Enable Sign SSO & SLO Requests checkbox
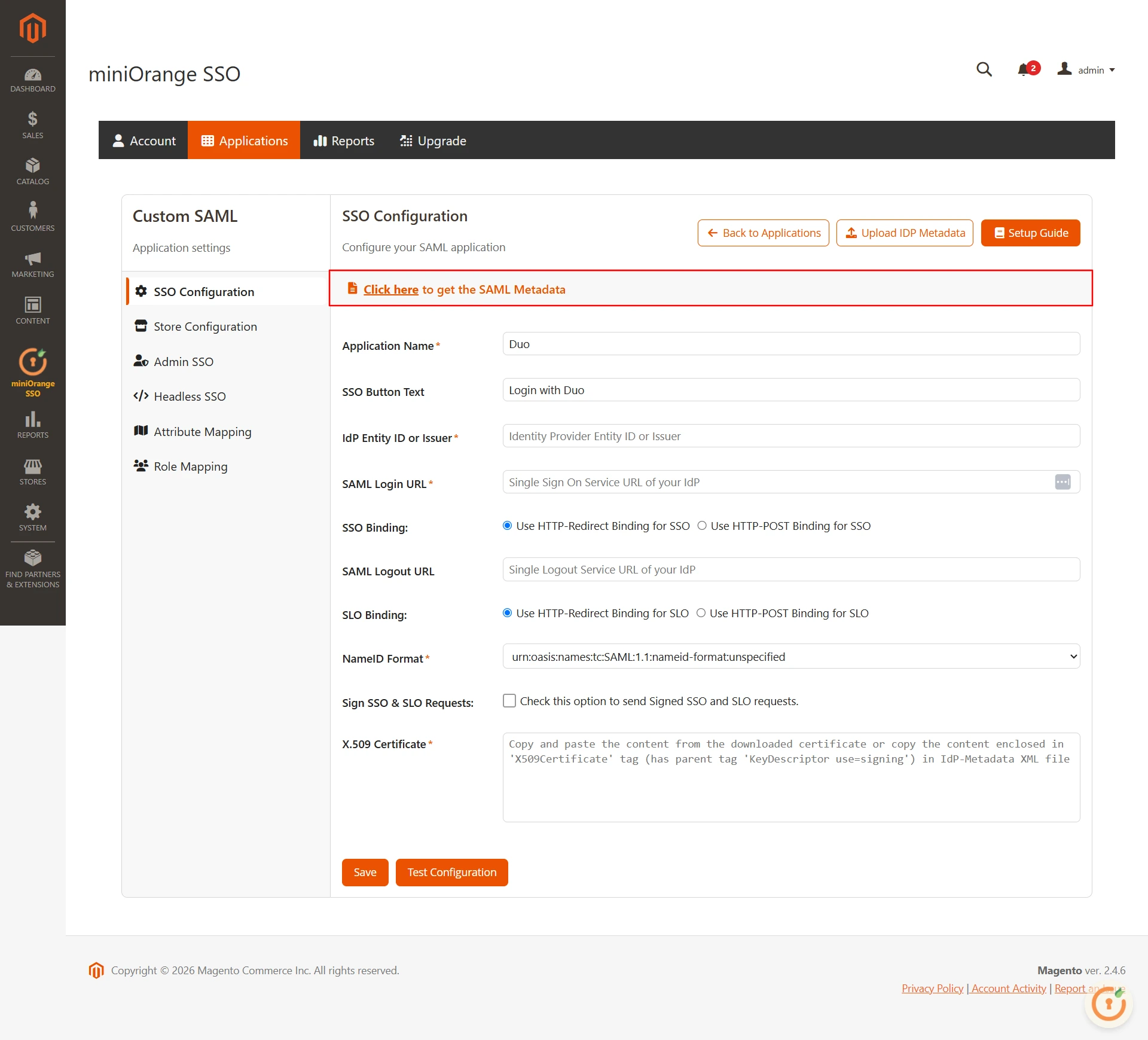The height and width of the screenshot is (1040, 1148). pos(509,700)
